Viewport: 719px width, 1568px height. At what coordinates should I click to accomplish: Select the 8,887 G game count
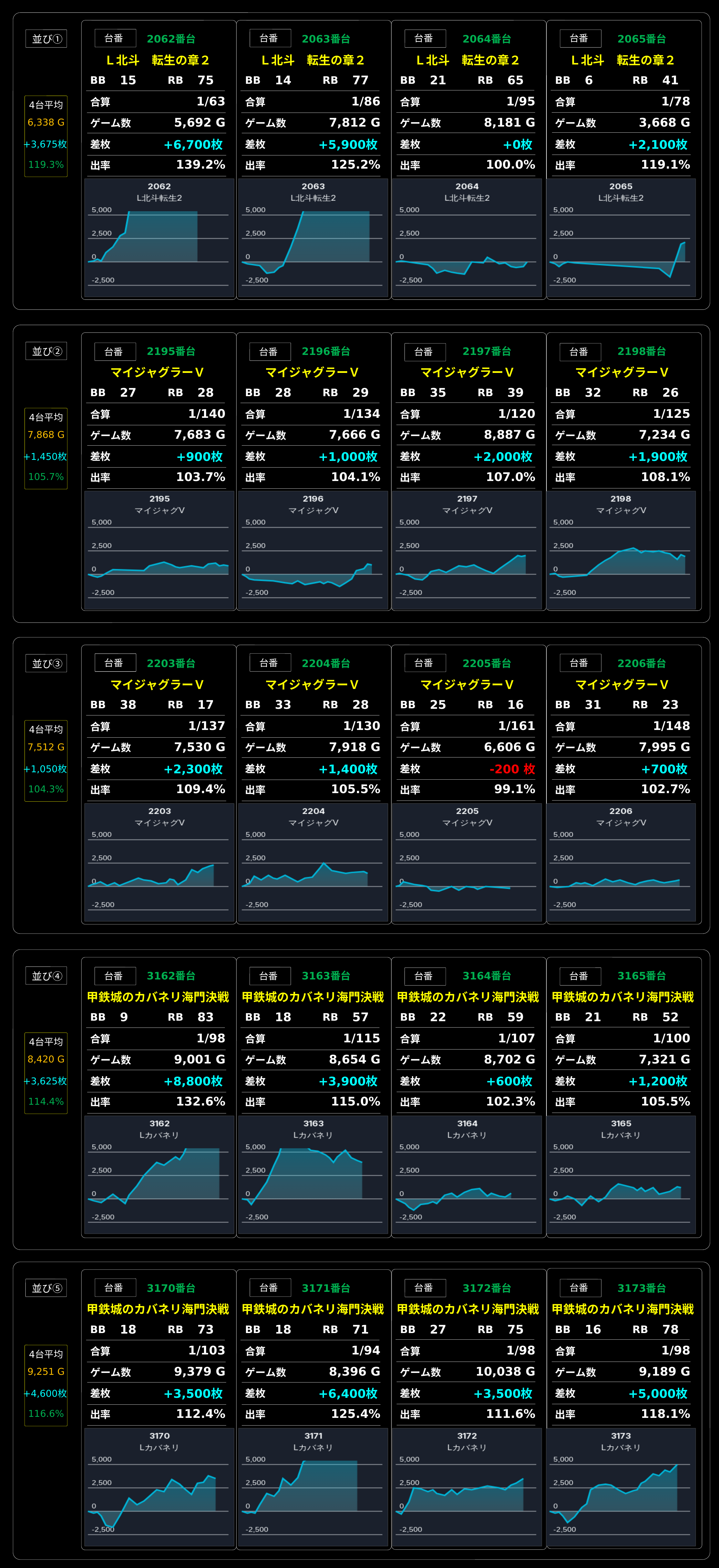pos(509,435)
